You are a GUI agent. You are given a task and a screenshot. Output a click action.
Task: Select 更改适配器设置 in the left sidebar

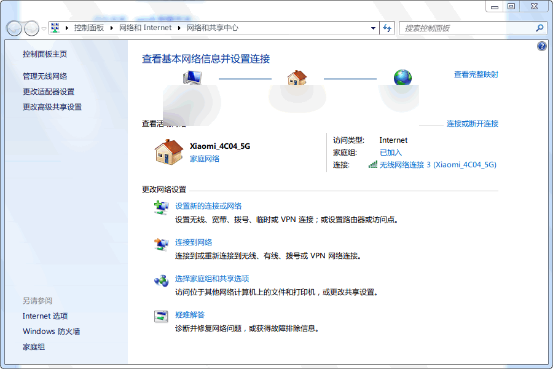(48, 92)
